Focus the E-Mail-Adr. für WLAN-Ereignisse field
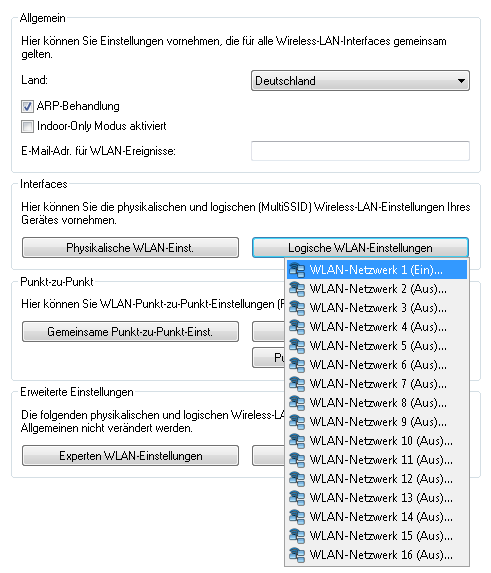The width and height of the screenshot is (491, 573). click(x=360, y=151)
